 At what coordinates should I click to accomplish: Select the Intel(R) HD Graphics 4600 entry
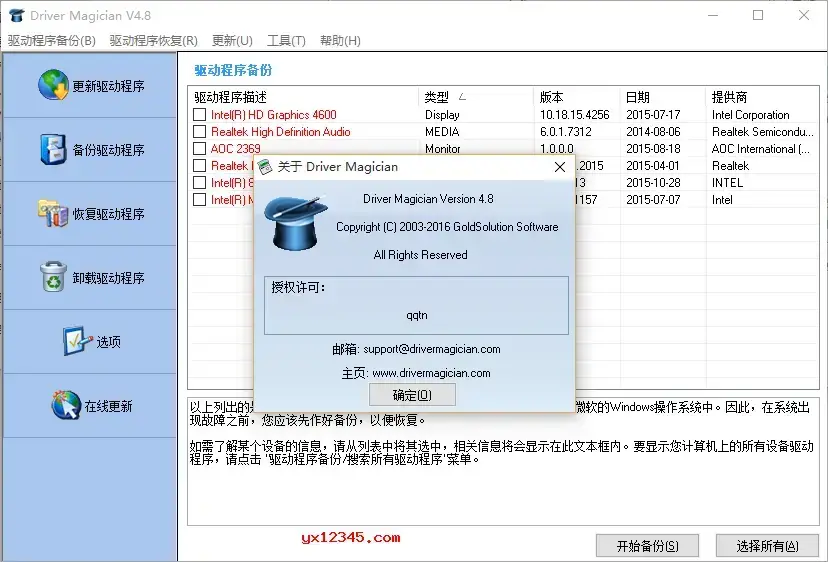point(274,115)
